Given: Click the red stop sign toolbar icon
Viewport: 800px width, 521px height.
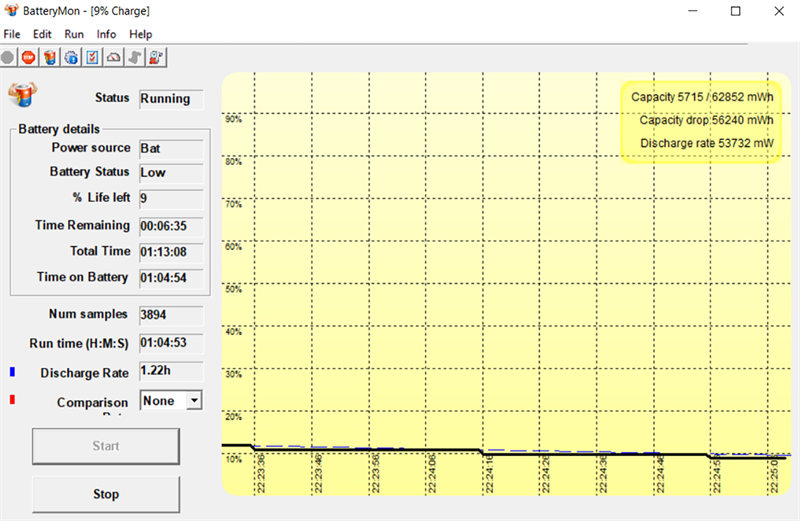Looking at the screenshot, I should 29,58.
